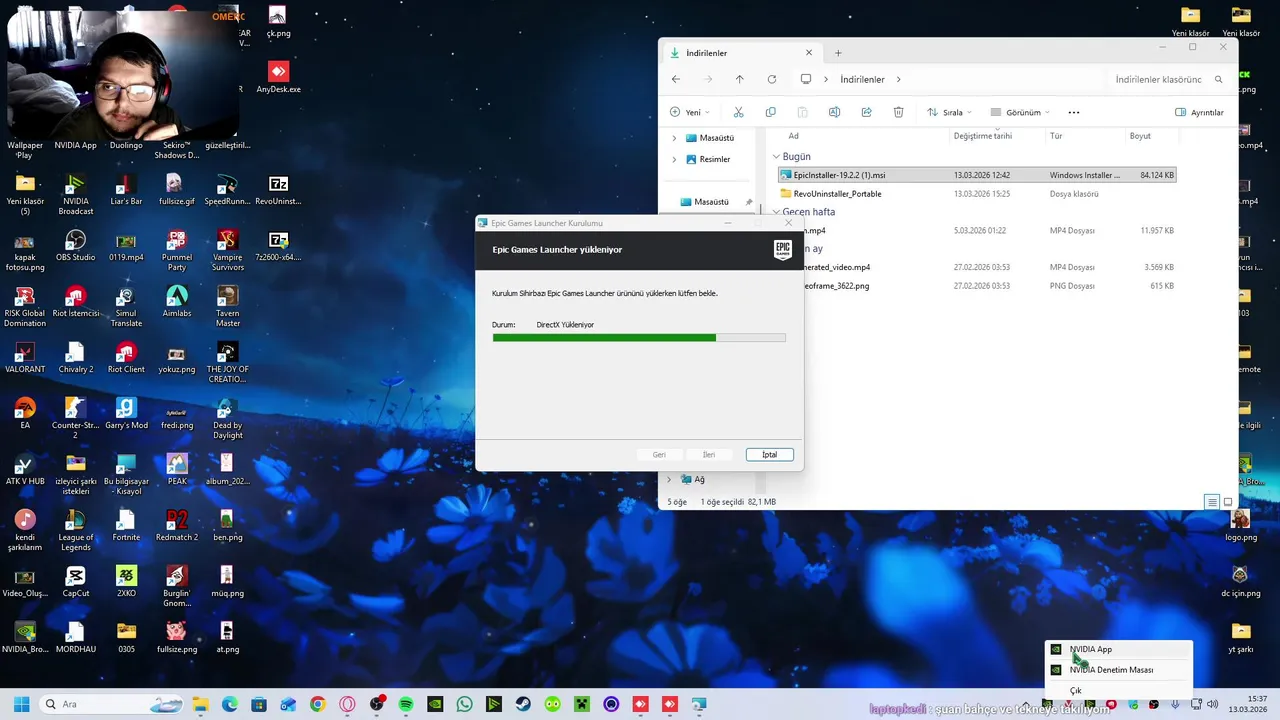Sort by the Ad column header
The height and width of the screenshot is (720, 1280).
point(793,136)
